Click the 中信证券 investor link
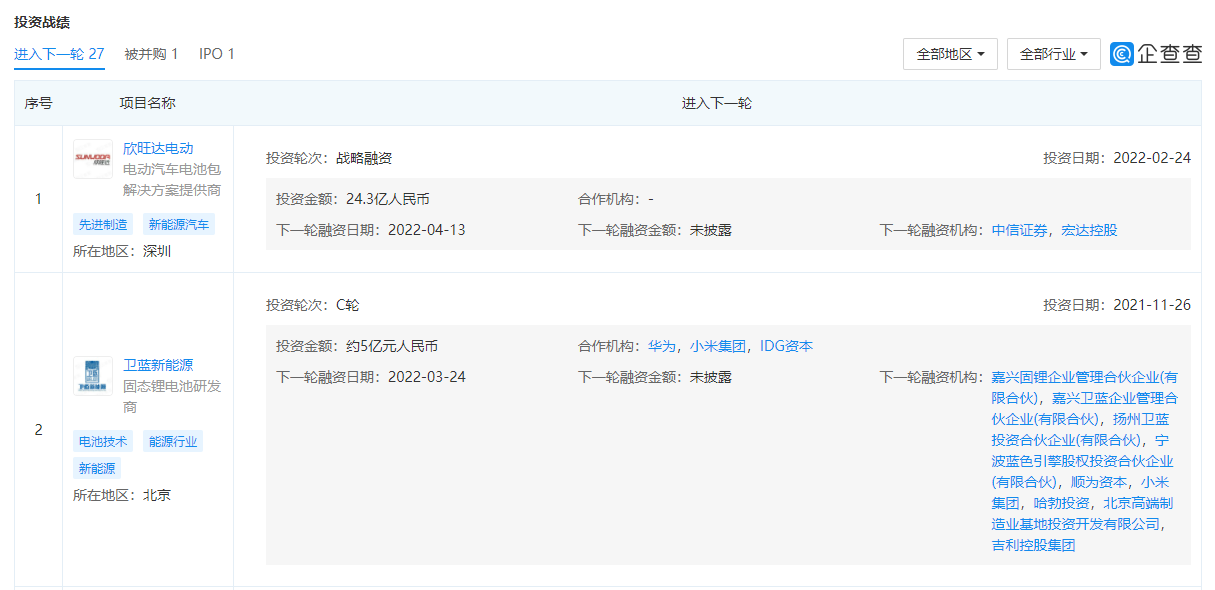Viewport: 1215px width, 590px height. click(1020, 230)
